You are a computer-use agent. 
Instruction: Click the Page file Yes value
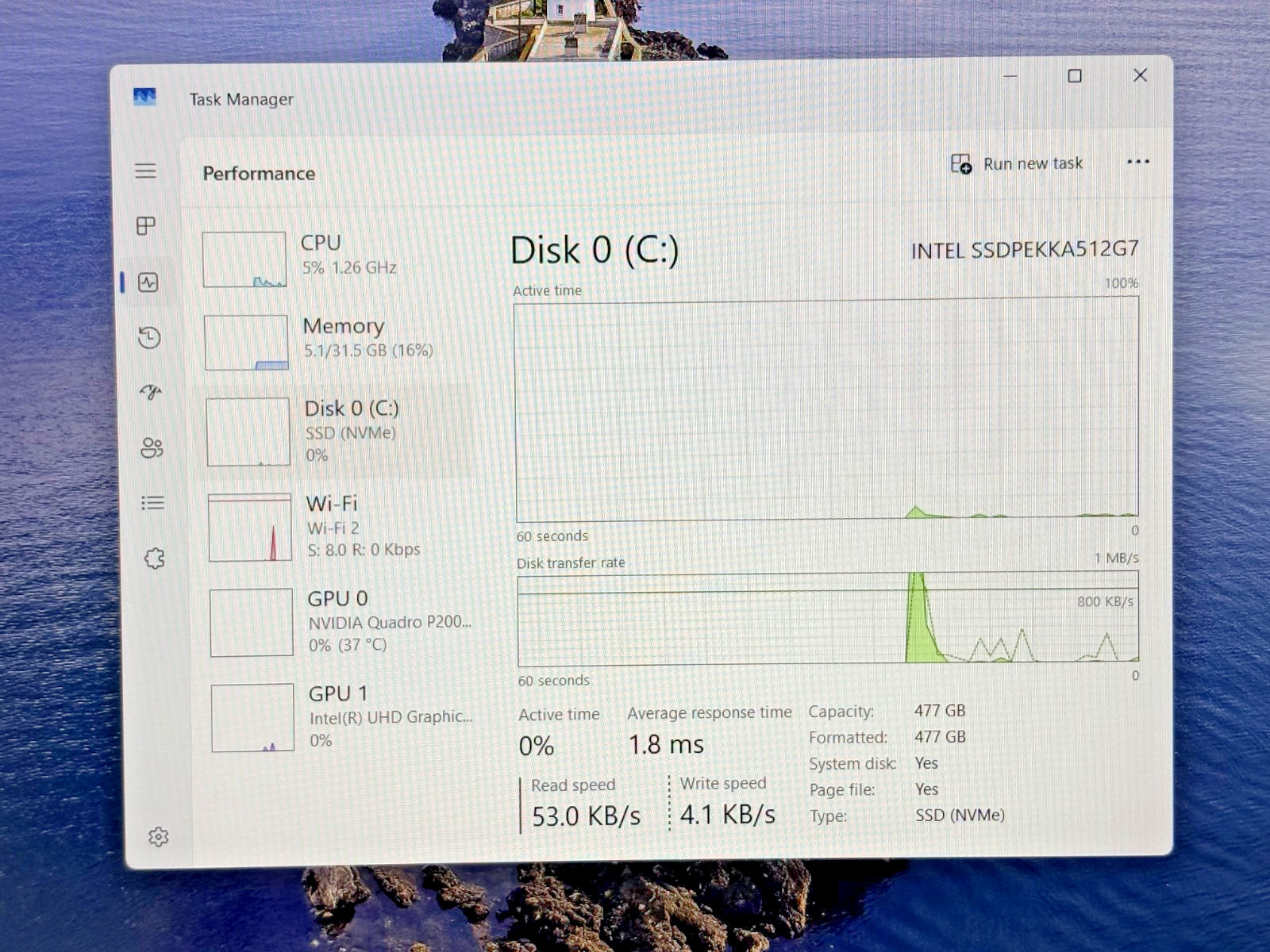click(x=927, y=789)
